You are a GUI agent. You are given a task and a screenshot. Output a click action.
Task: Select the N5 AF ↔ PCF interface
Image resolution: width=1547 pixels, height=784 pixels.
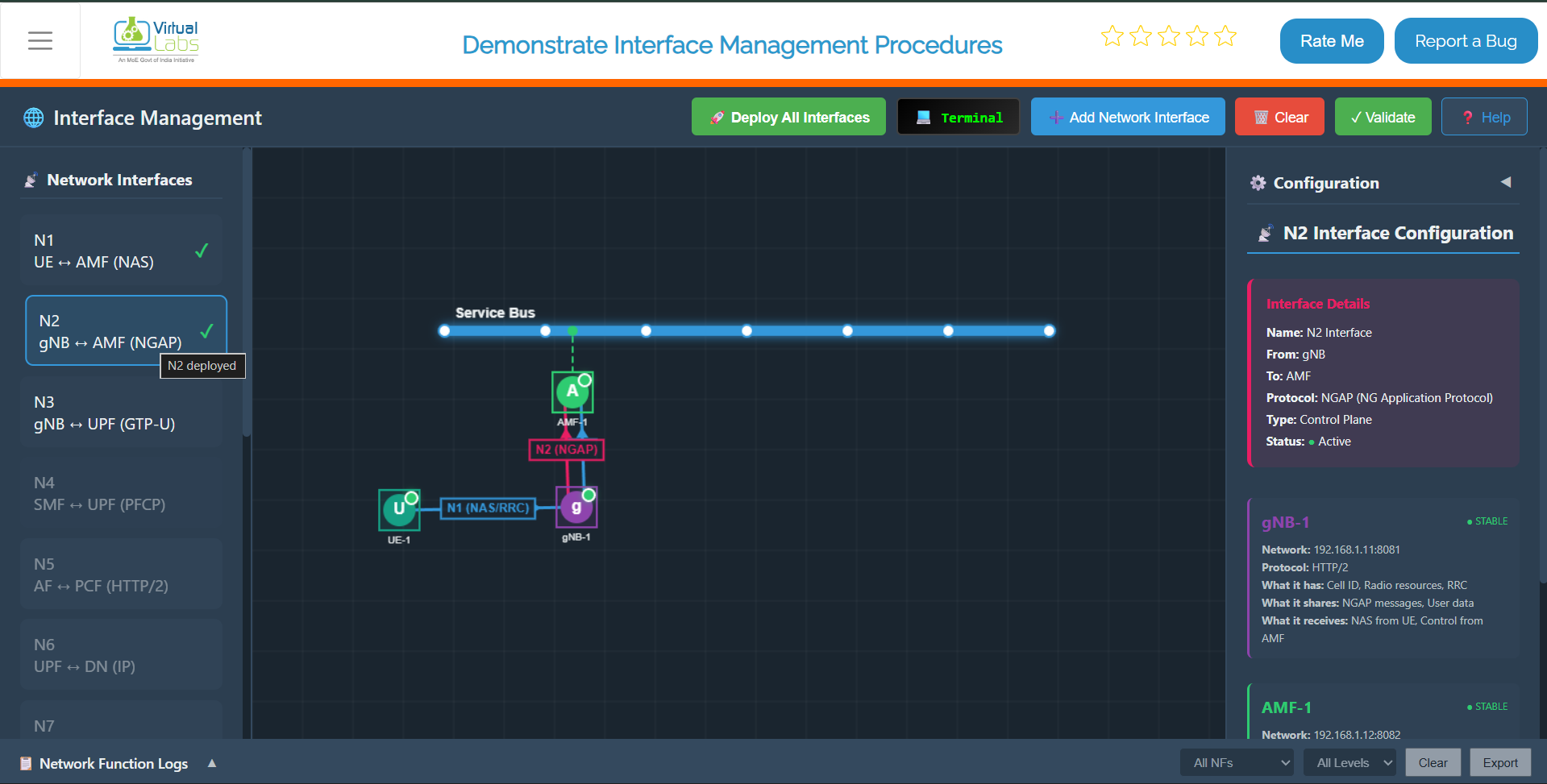pyautogui.click(x=122, y=575)
